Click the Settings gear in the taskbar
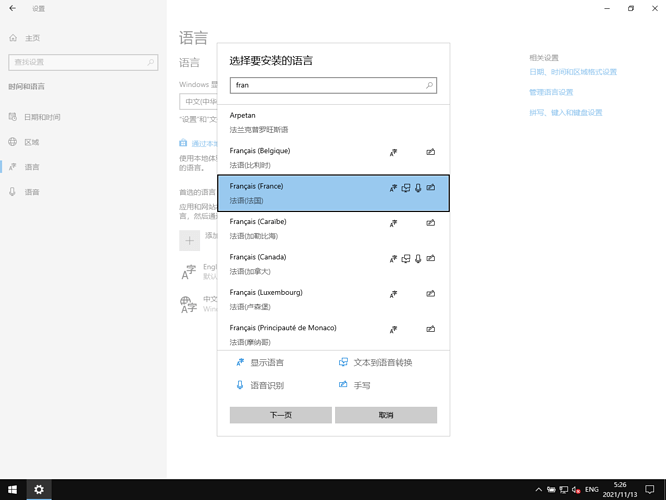Viewport: 666px width, 500px height. point(39,490)
